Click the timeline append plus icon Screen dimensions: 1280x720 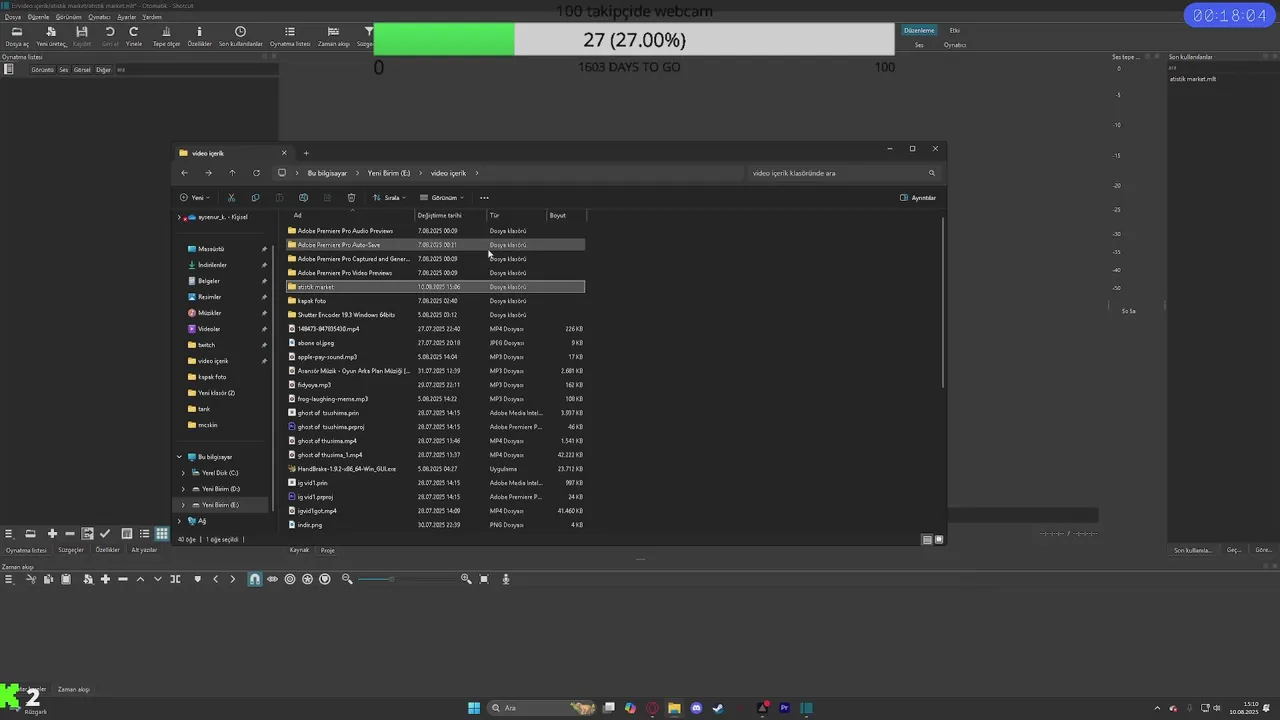(x=105, y=579)
